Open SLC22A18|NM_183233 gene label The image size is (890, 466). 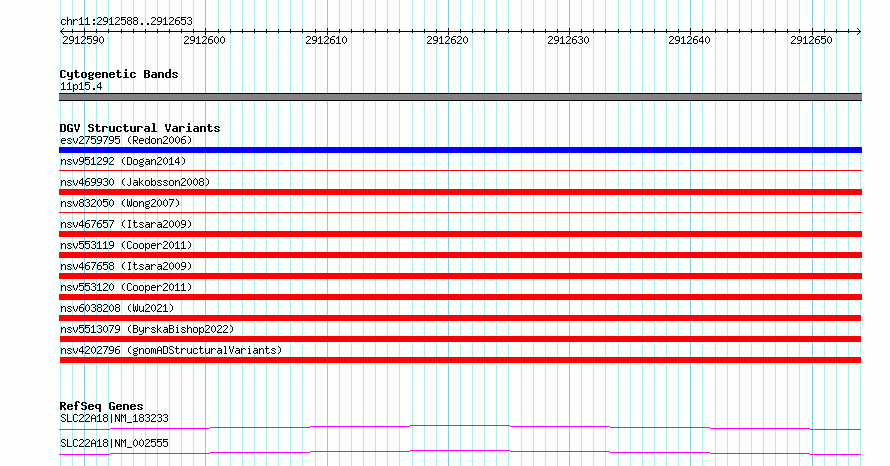tap(114, 418)
